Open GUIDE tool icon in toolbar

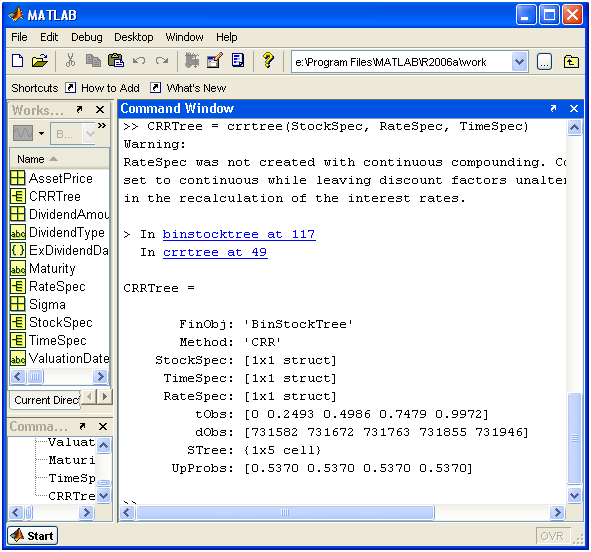(x=215, y=61)
